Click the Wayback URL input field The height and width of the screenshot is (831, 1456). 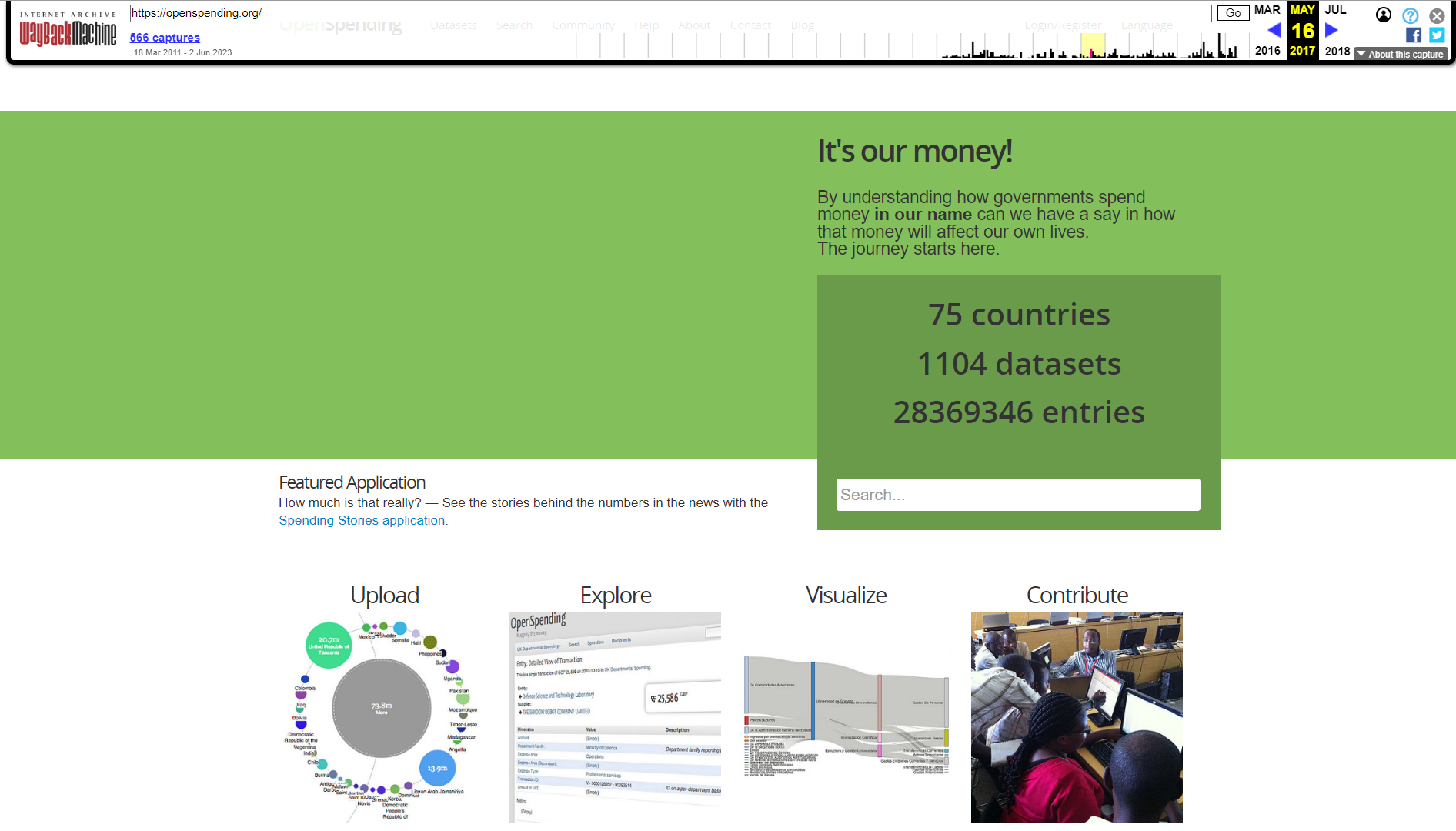[x=670, y=13]
